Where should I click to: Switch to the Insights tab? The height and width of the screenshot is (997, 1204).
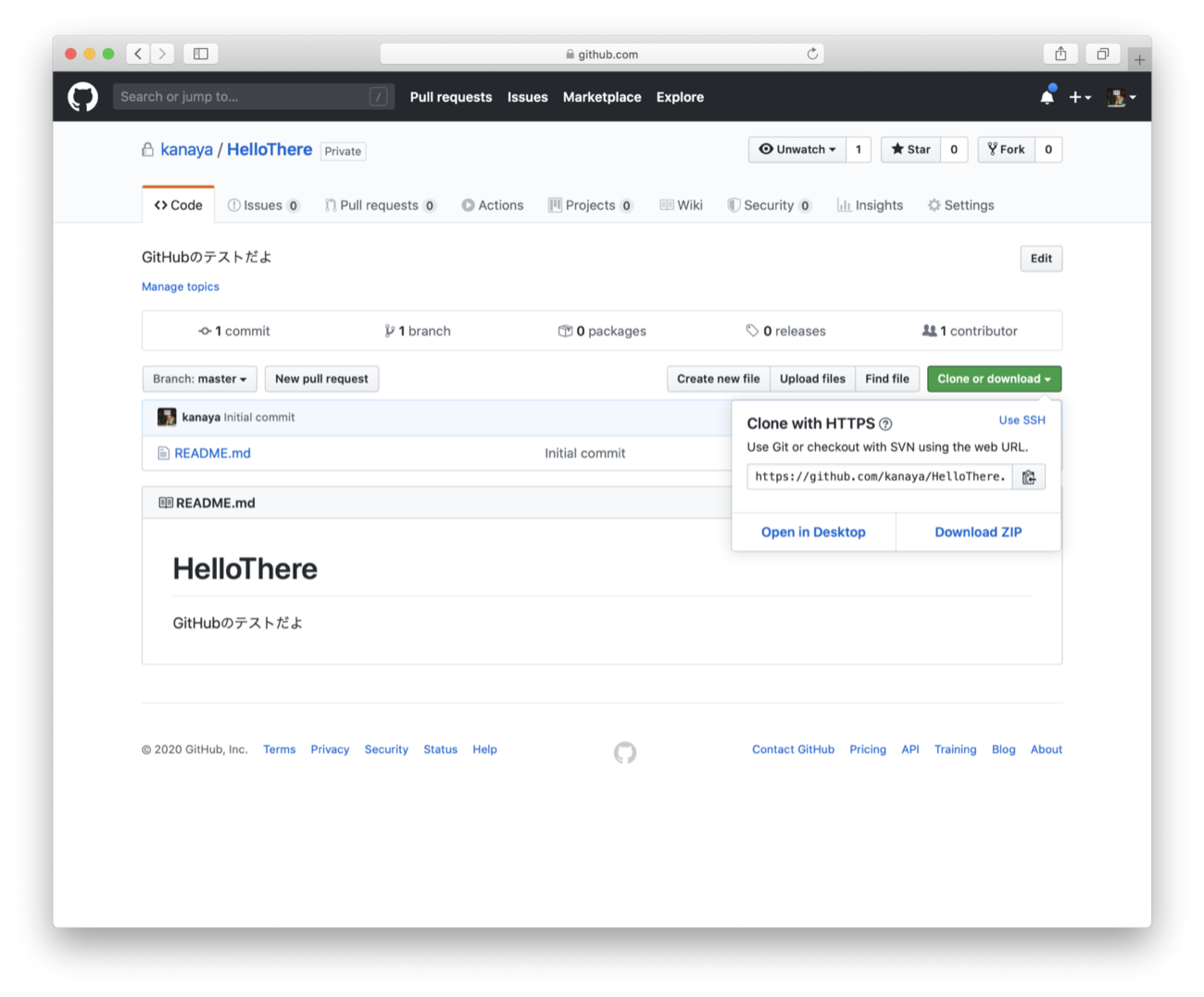coord(871,205)
